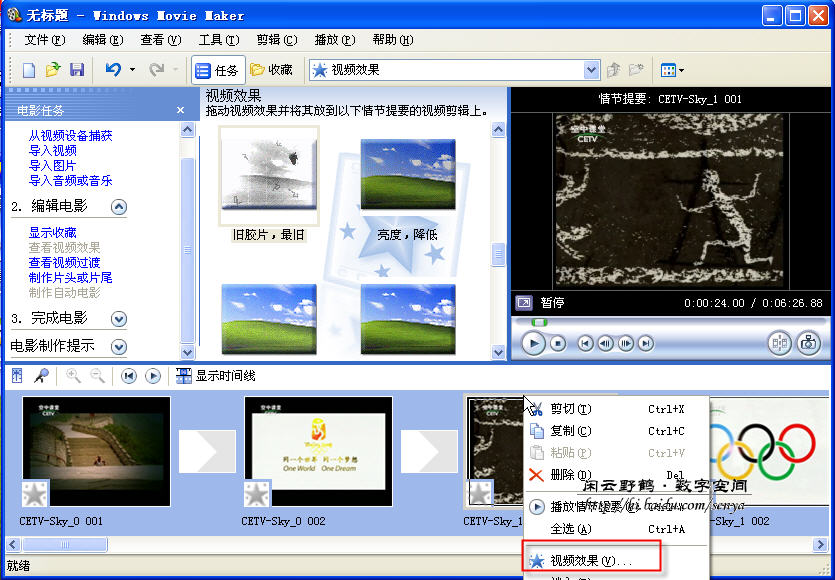Screen dimensions: 835x580
Task: Click the Narrate Timeline microphone icon
Action: (41, 376)
